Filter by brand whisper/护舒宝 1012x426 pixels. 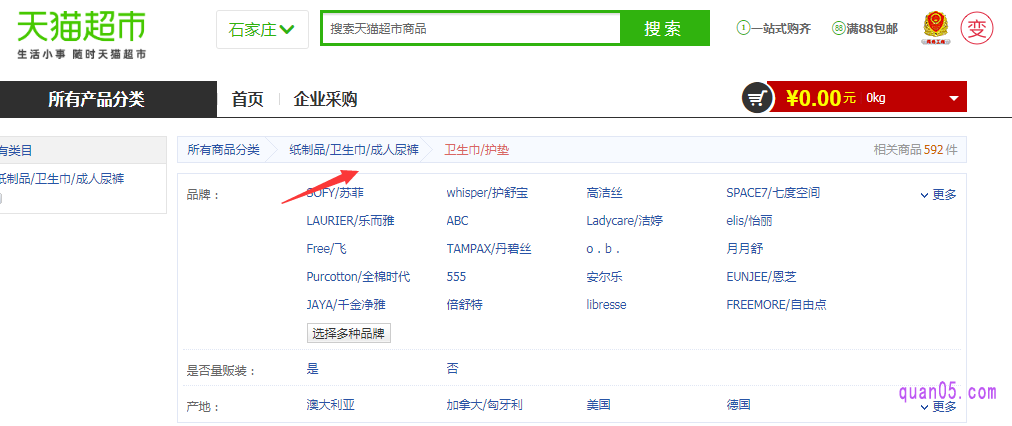[487, 193]
